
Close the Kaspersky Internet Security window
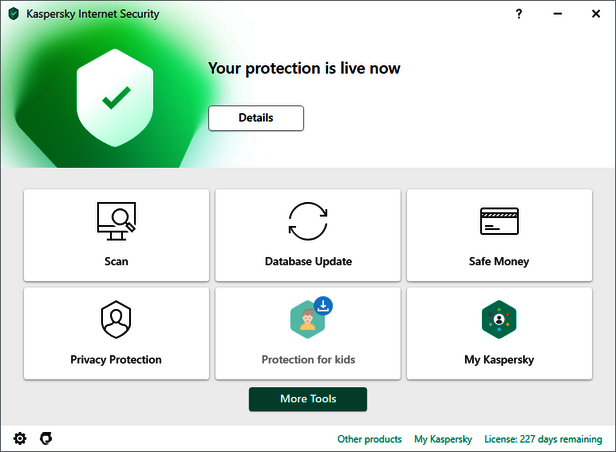pos(595,14)
